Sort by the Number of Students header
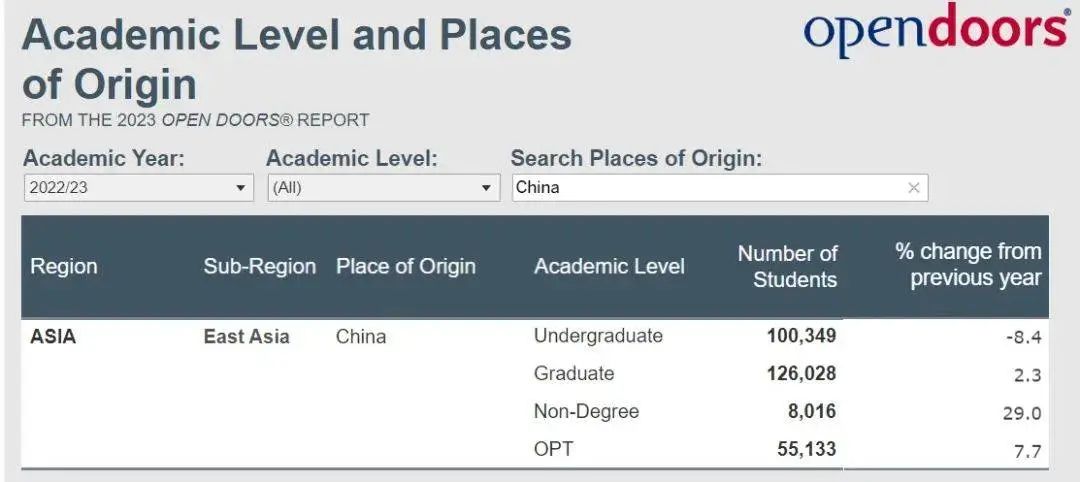The width and height of the screenshot is (1080, 482). point(788,266)
